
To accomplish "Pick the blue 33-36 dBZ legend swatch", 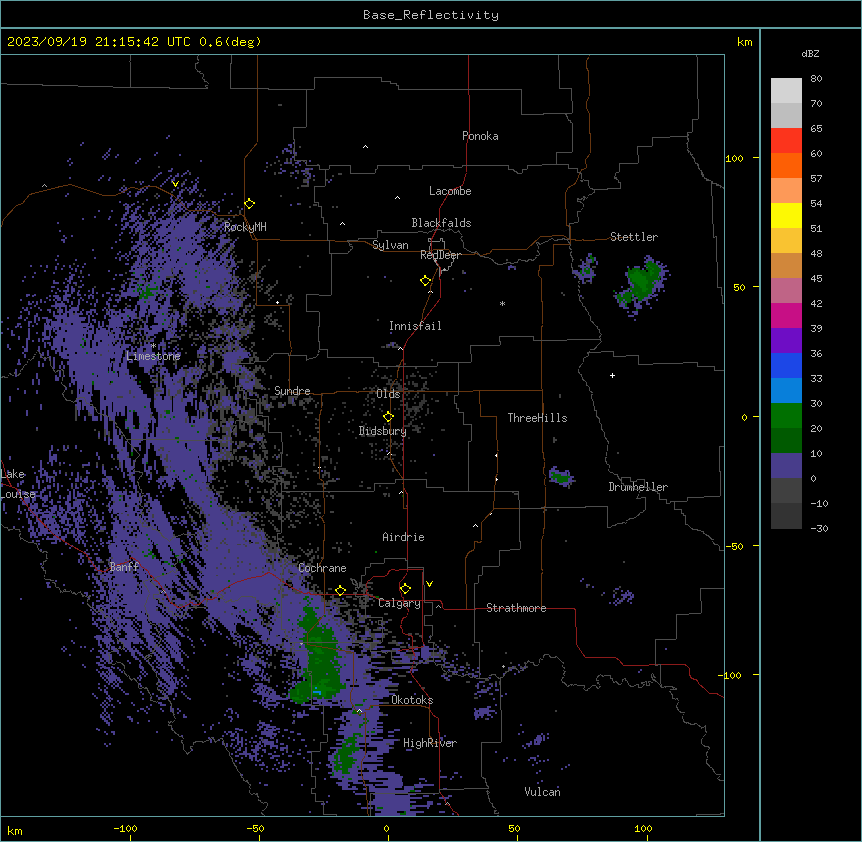I will click(786, 365).
